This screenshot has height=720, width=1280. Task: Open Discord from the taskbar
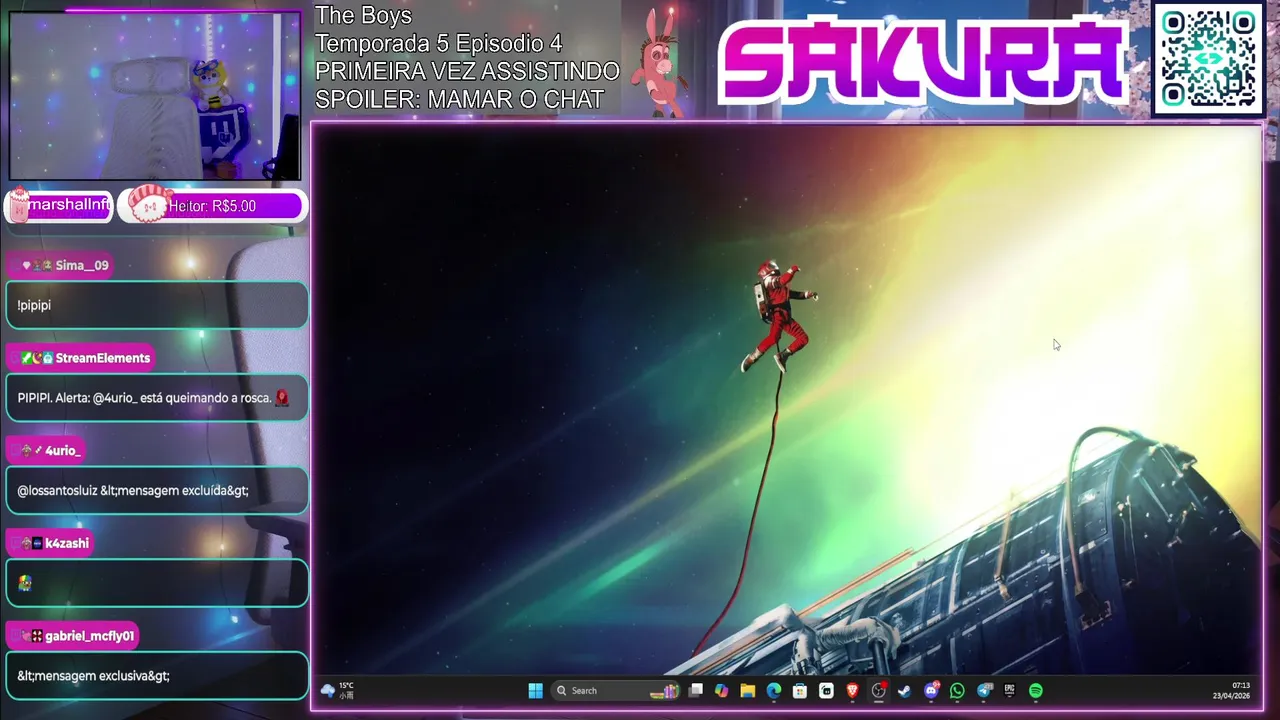pos(932,690)
